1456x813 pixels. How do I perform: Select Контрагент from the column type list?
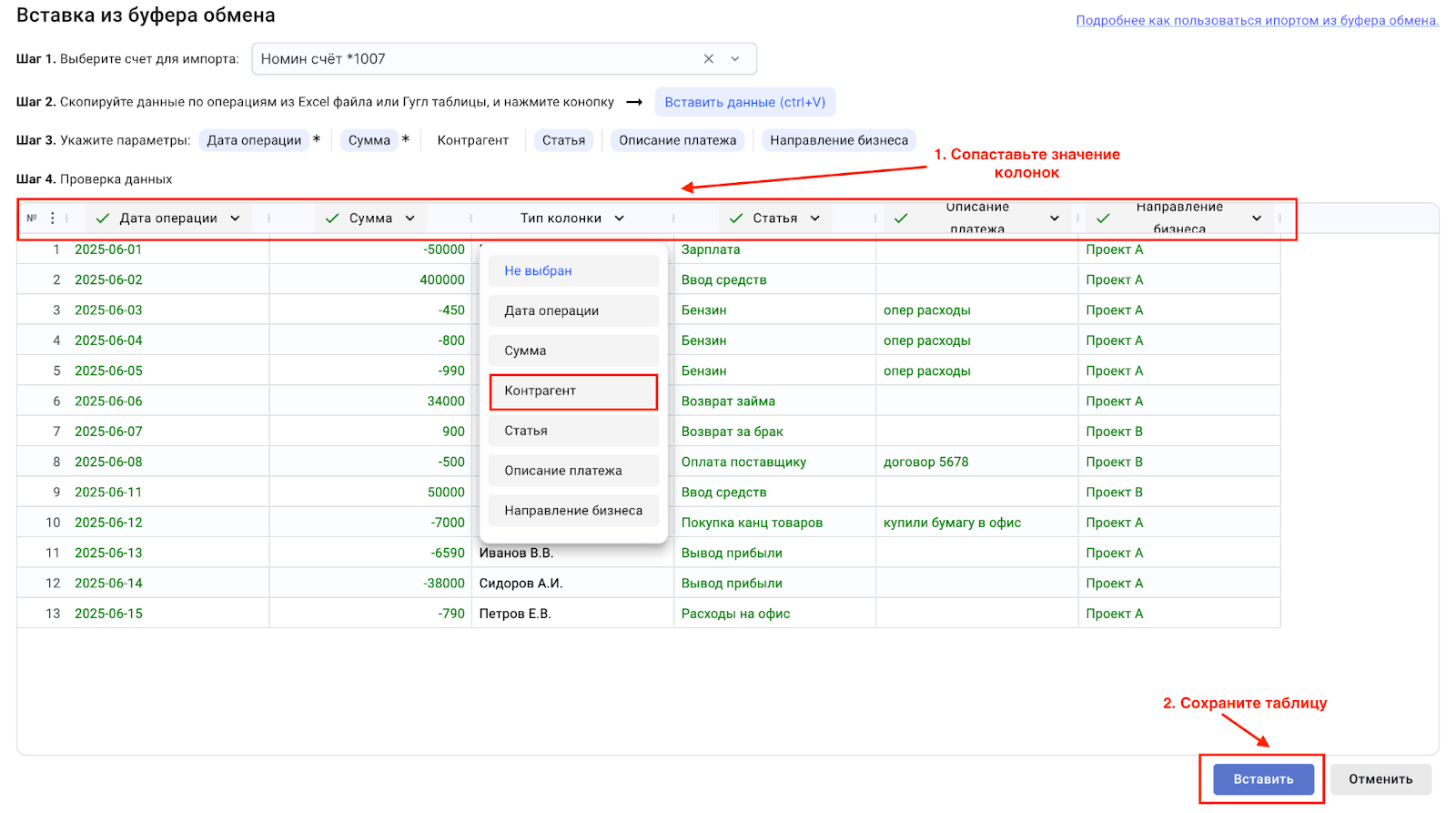(573, 391)
